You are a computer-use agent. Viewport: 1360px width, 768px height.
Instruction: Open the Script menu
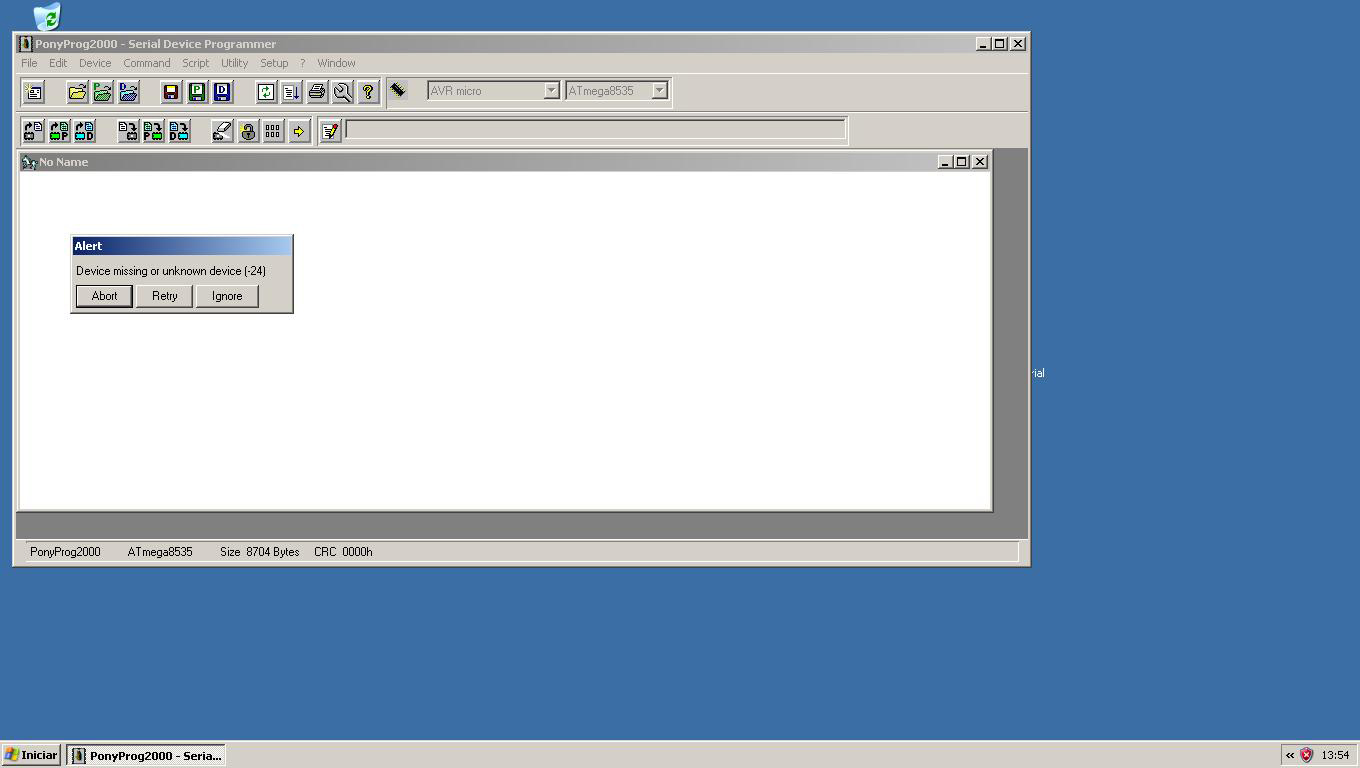(195, 63)
